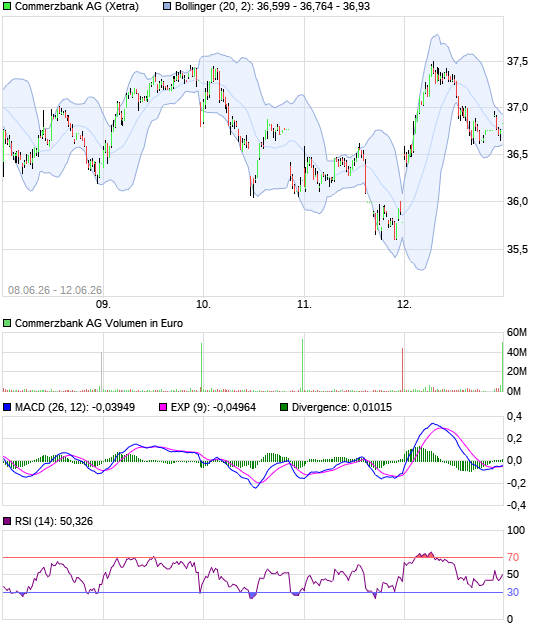The height and width of the screenshot is (629, 545).
Task: Click the gray volume spike at day 09 open
Action: [101, 372]
